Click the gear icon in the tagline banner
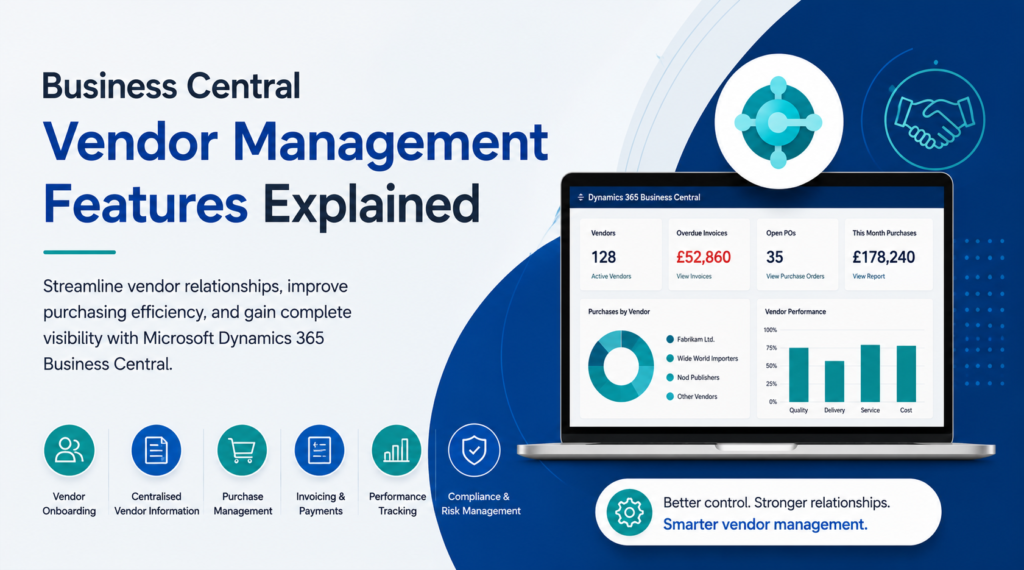This screenshot has width=1024, height=570. click(629, 513)
